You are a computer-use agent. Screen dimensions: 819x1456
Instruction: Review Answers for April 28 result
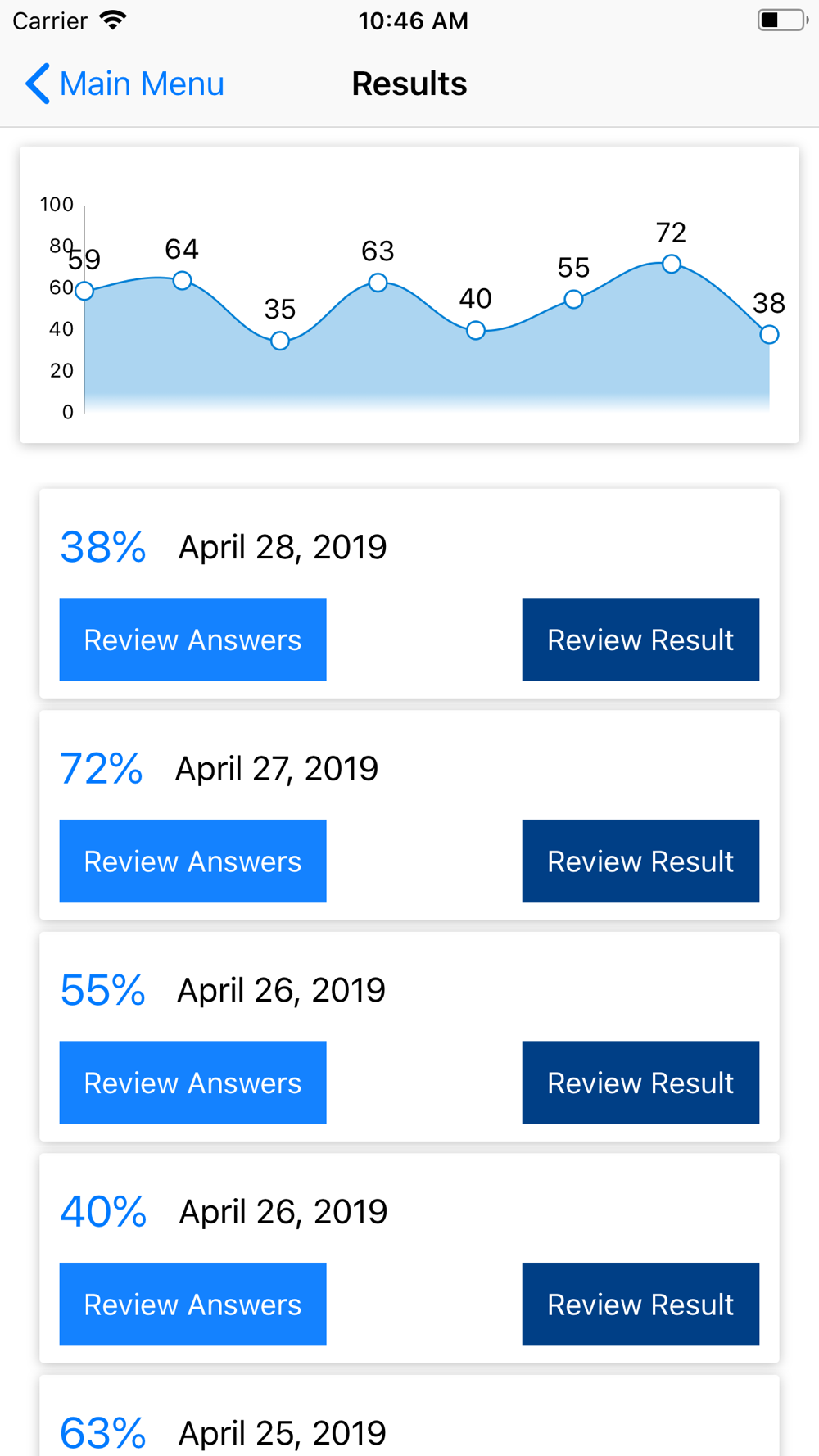click(192, 640)
